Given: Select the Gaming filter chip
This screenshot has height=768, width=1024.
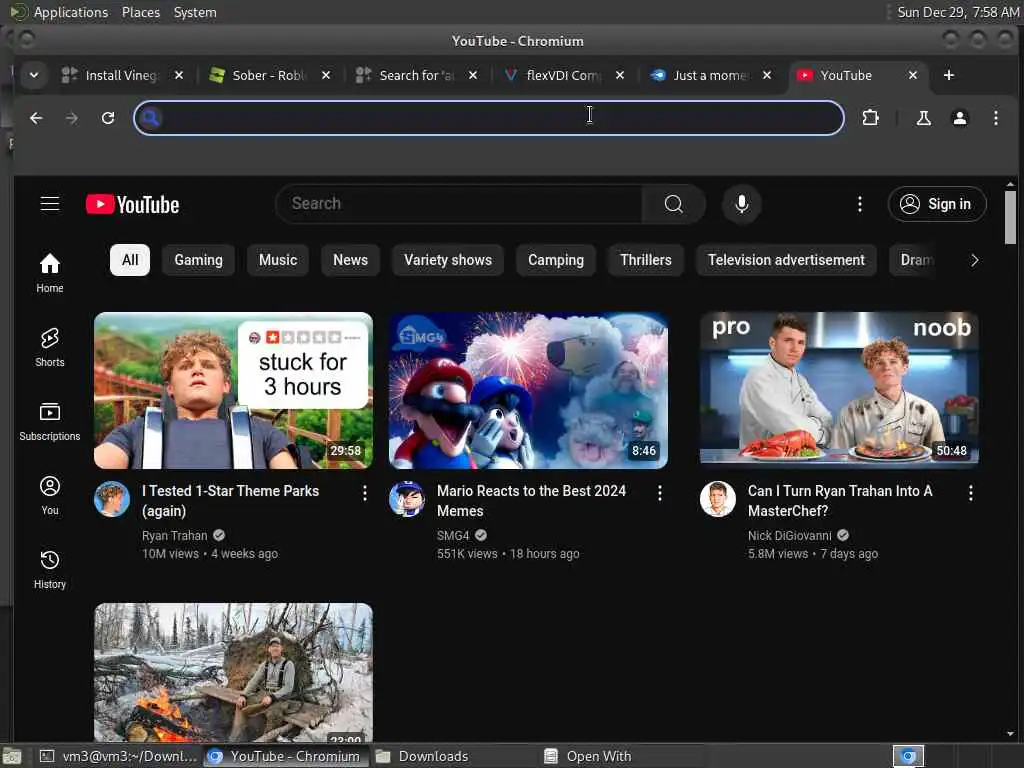Looking at the screenshot, I should tap(199, 260).
